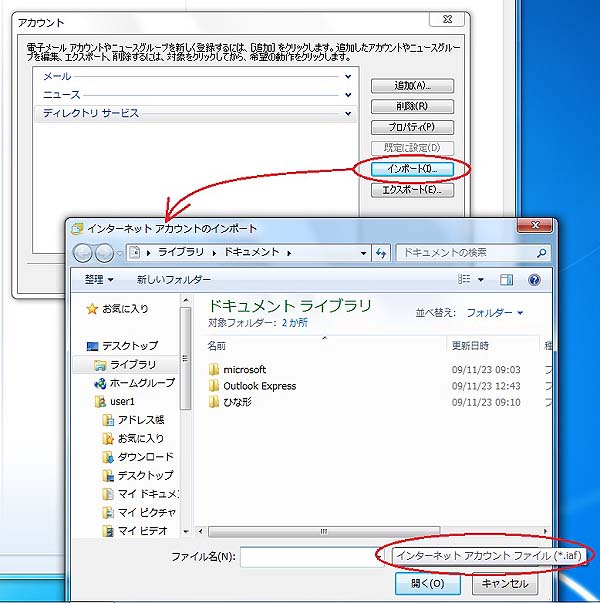
Task: Click the ファイル名 input field
Action: [310, 556]
